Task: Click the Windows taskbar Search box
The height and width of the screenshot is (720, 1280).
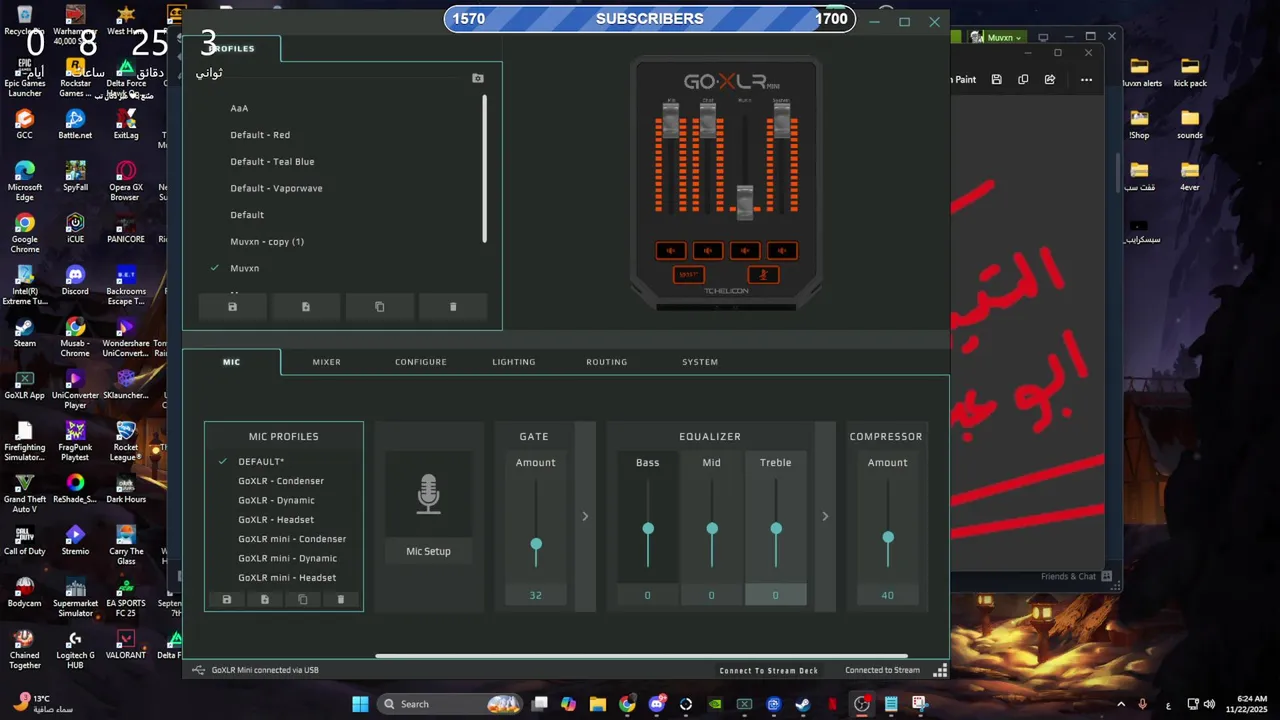Action: 451,704
